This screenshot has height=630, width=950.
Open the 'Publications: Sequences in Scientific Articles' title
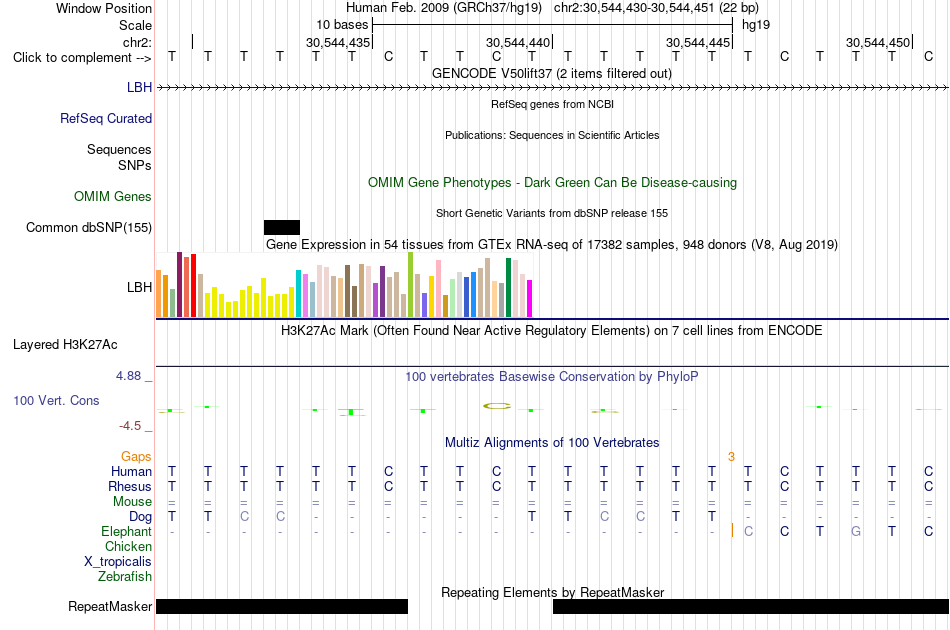tap(552, 135)
